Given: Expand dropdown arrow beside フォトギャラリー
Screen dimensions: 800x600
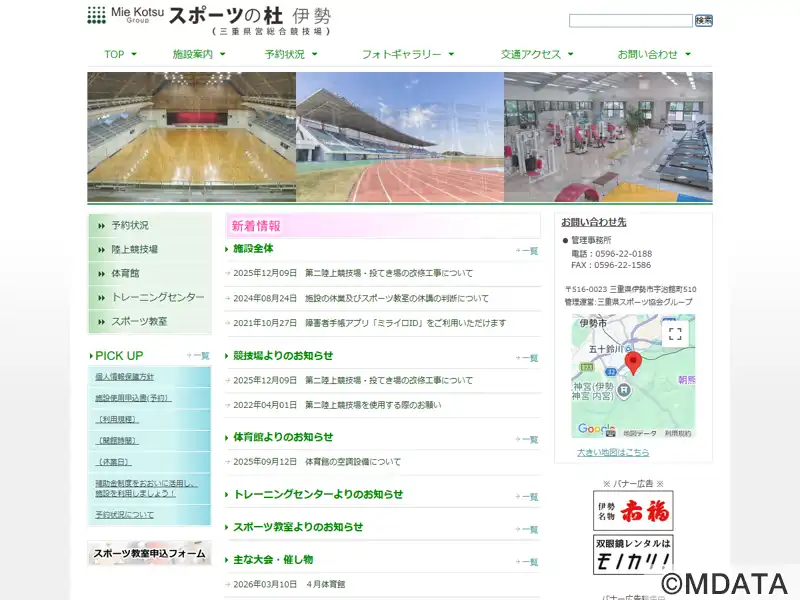Looking at the screenshot, I should (x=451, y=54).
